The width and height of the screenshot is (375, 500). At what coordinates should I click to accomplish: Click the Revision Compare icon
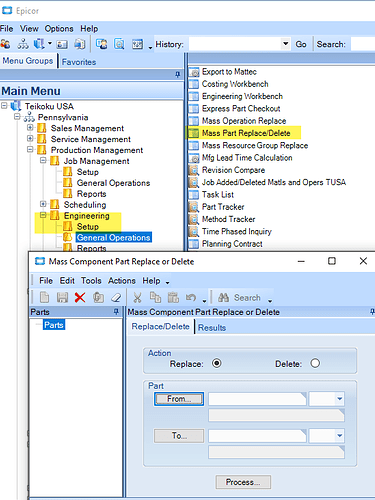[x=194, y=170]
